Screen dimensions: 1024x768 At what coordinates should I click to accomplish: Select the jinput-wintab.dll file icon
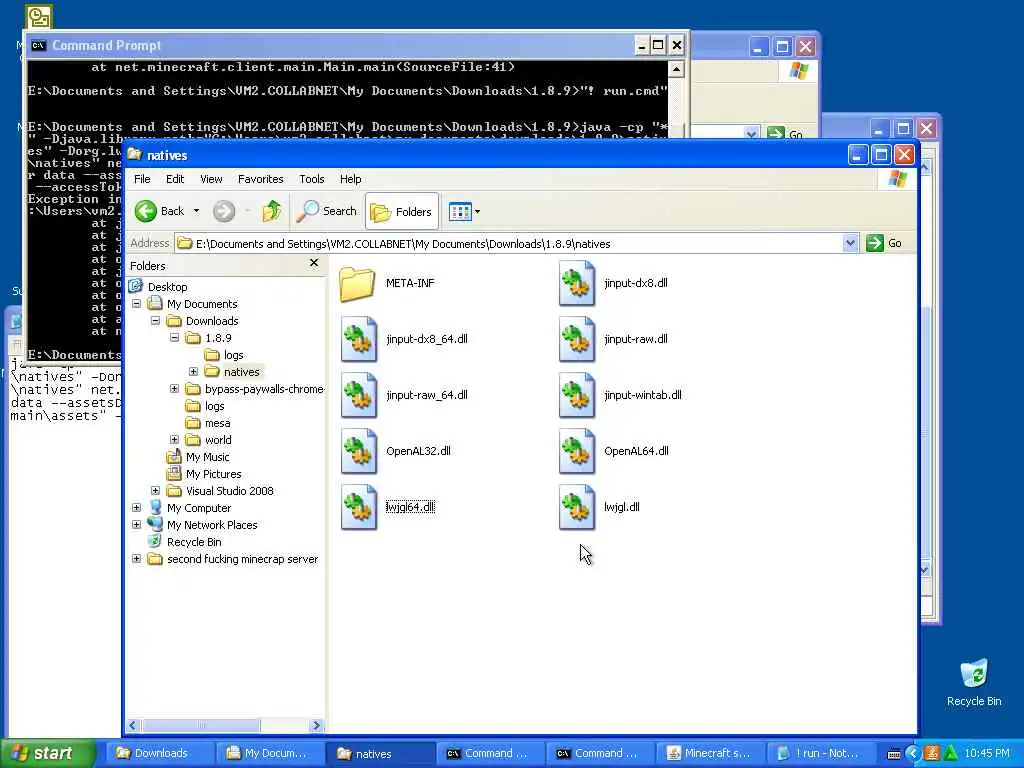(x=577, y=395)
